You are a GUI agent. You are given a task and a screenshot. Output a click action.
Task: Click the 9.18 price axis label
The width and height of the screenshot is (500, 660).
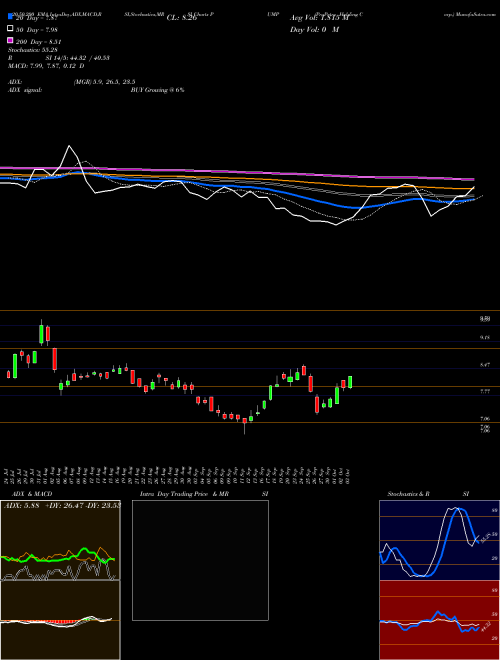coord(485,337)
